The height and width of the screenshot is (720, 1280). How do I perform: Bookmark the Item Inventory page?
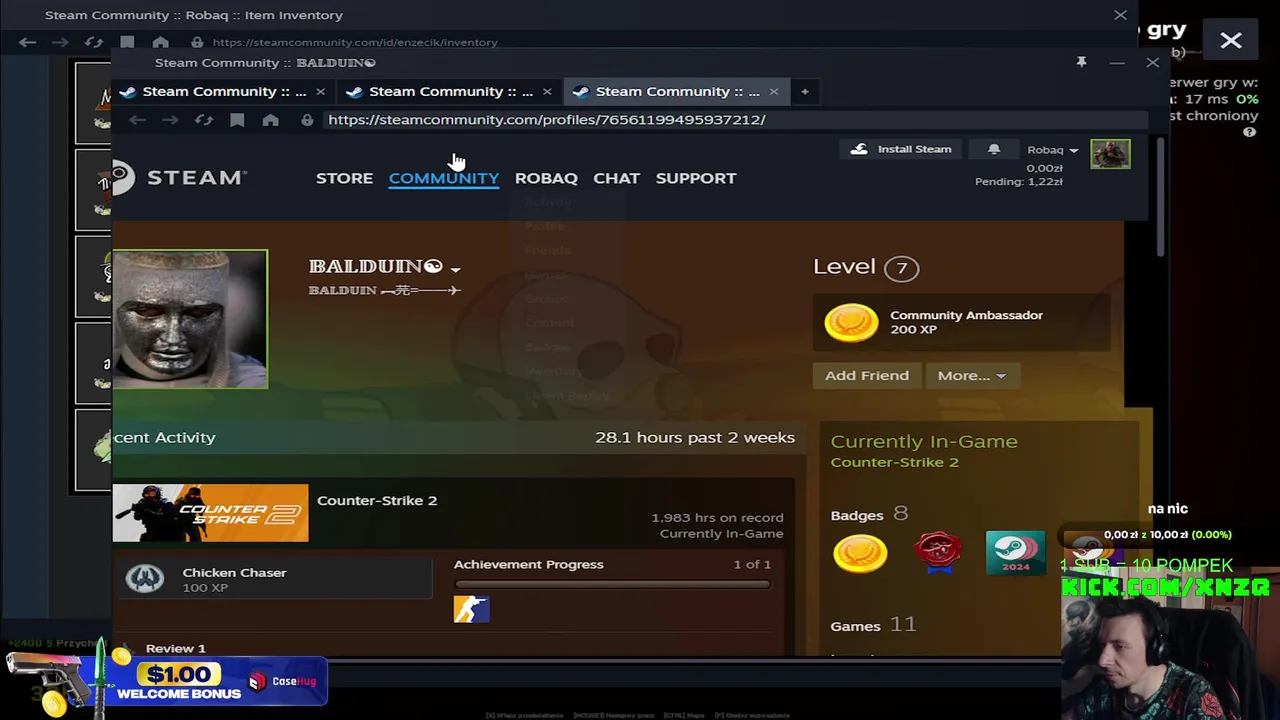click(127, 42)
